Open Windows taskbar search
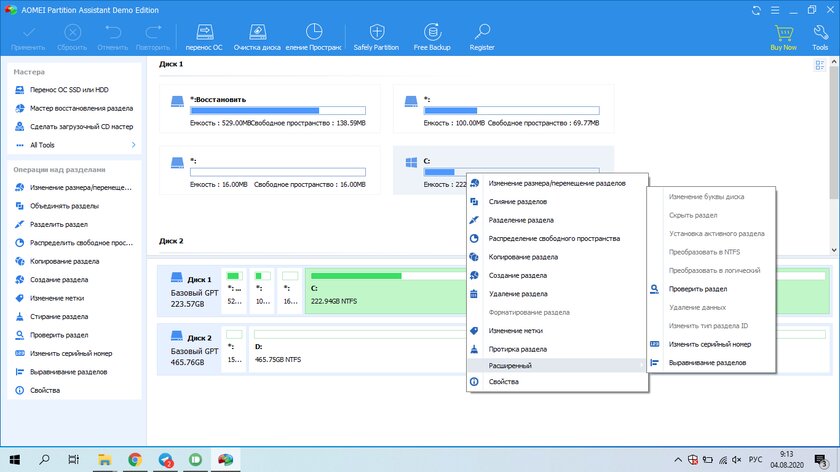 [44, 460]
